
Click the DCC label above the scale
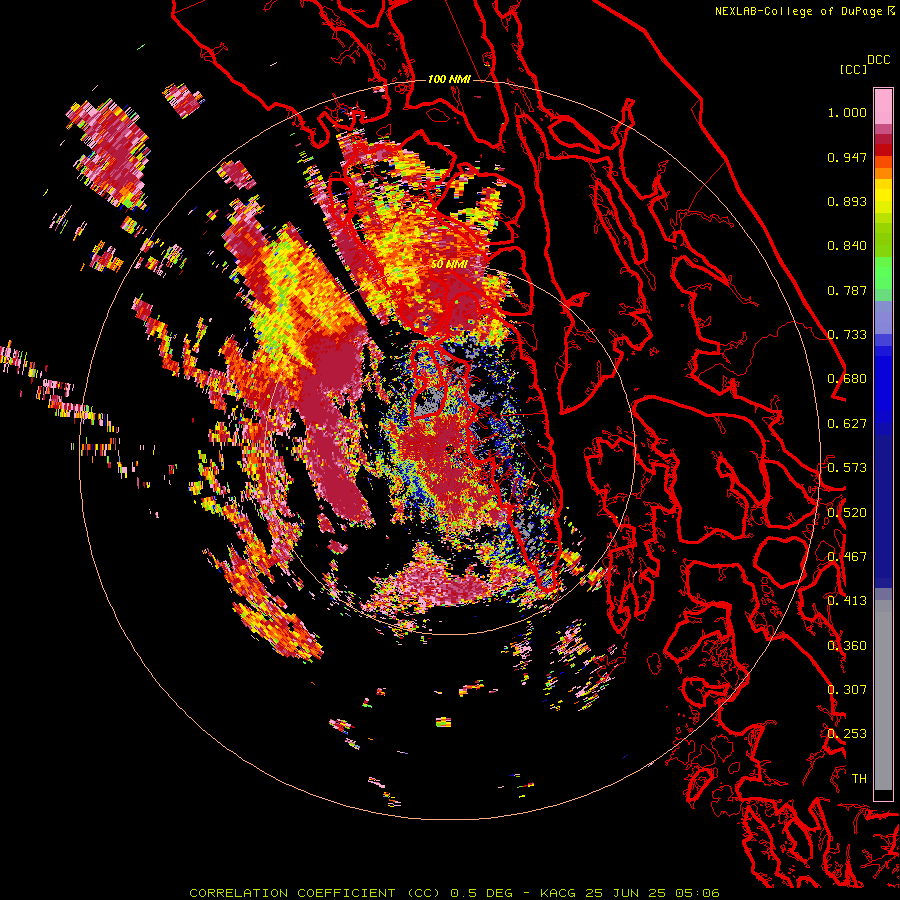click(x=878, y=60)
